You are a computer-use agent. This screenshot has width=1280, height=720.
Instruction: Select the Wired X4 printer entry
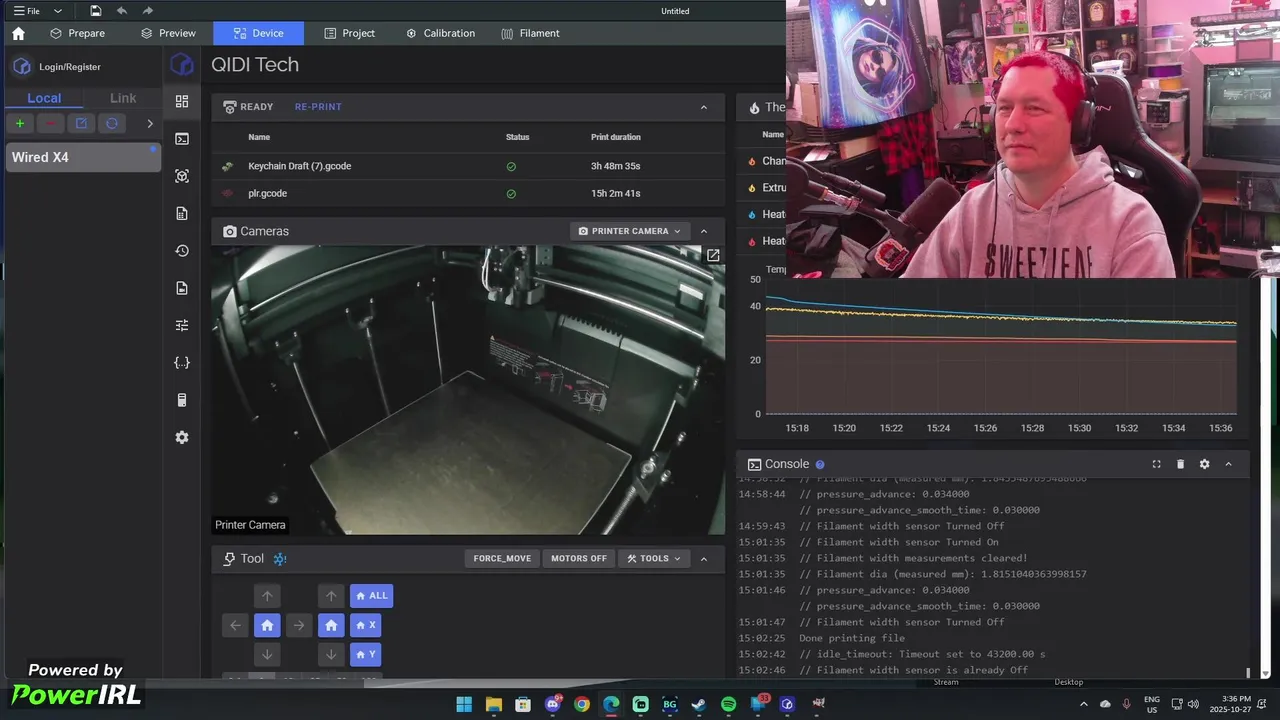tap(83, 157)
